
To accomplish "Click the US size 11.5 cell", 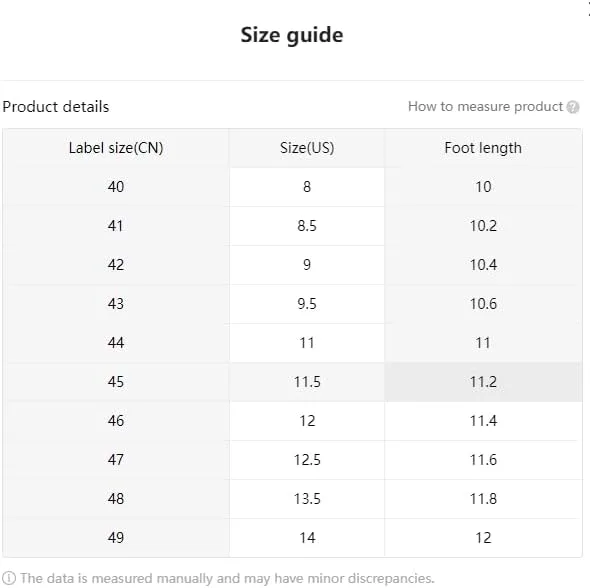I will click(x=307, y=382).
